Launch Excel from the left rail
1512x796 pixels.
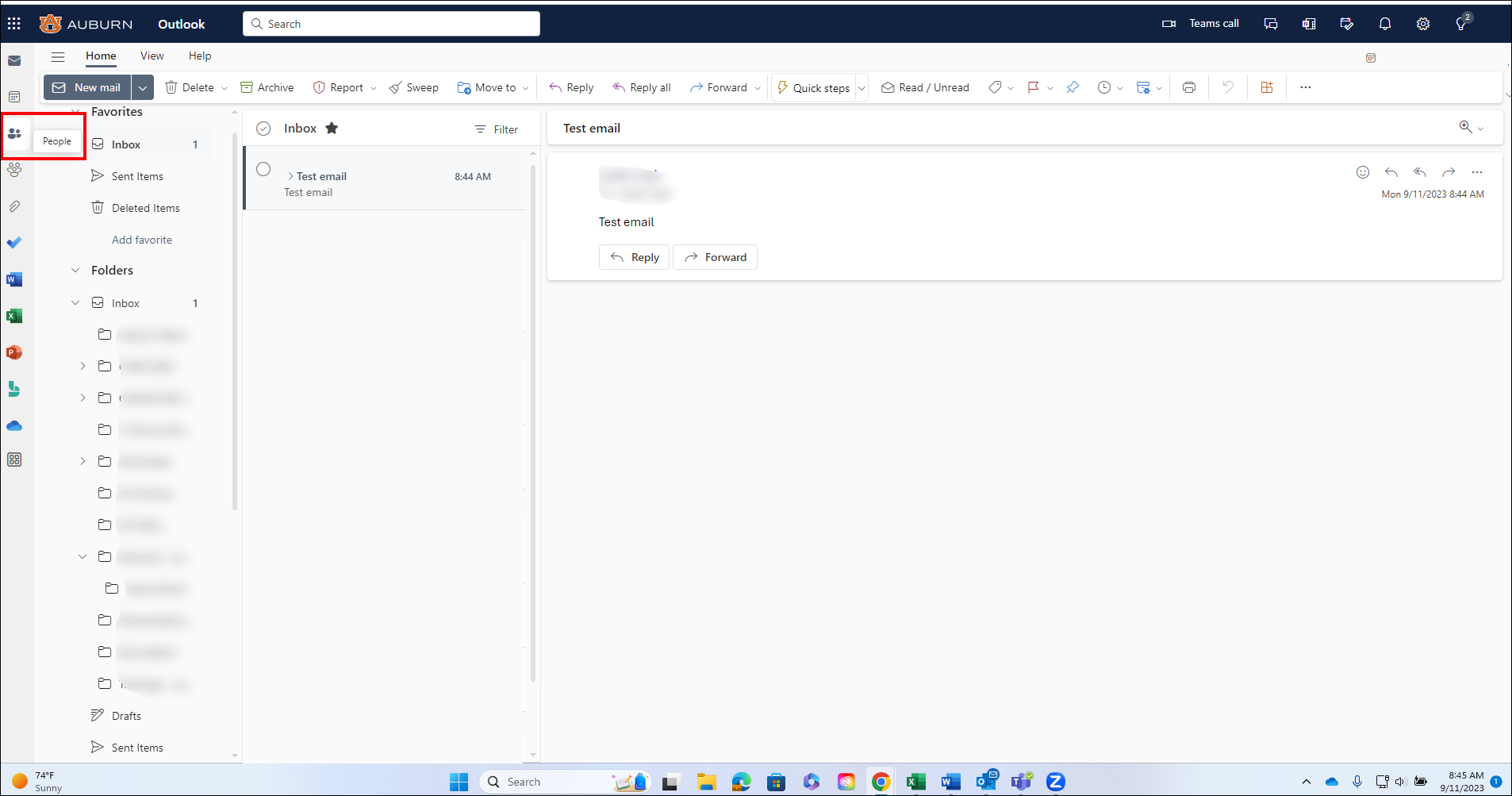coord(14,316)
